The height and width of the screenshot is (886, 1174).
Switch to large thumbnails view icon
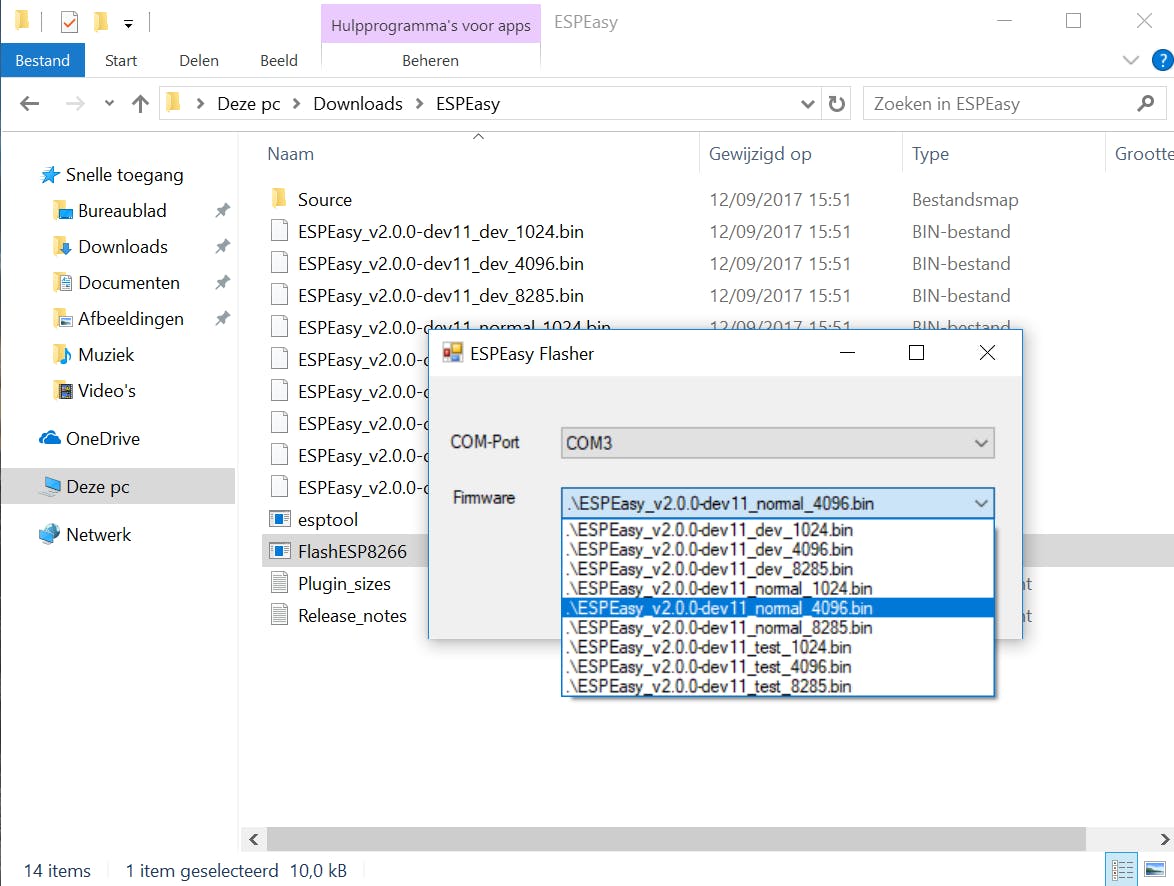click(x=1155, y=870)
